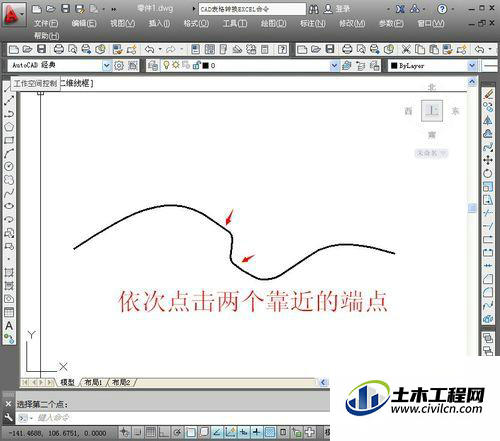Open the Layer Properties Manager icon
500x441 pixels.
click(x=153, y=66)
